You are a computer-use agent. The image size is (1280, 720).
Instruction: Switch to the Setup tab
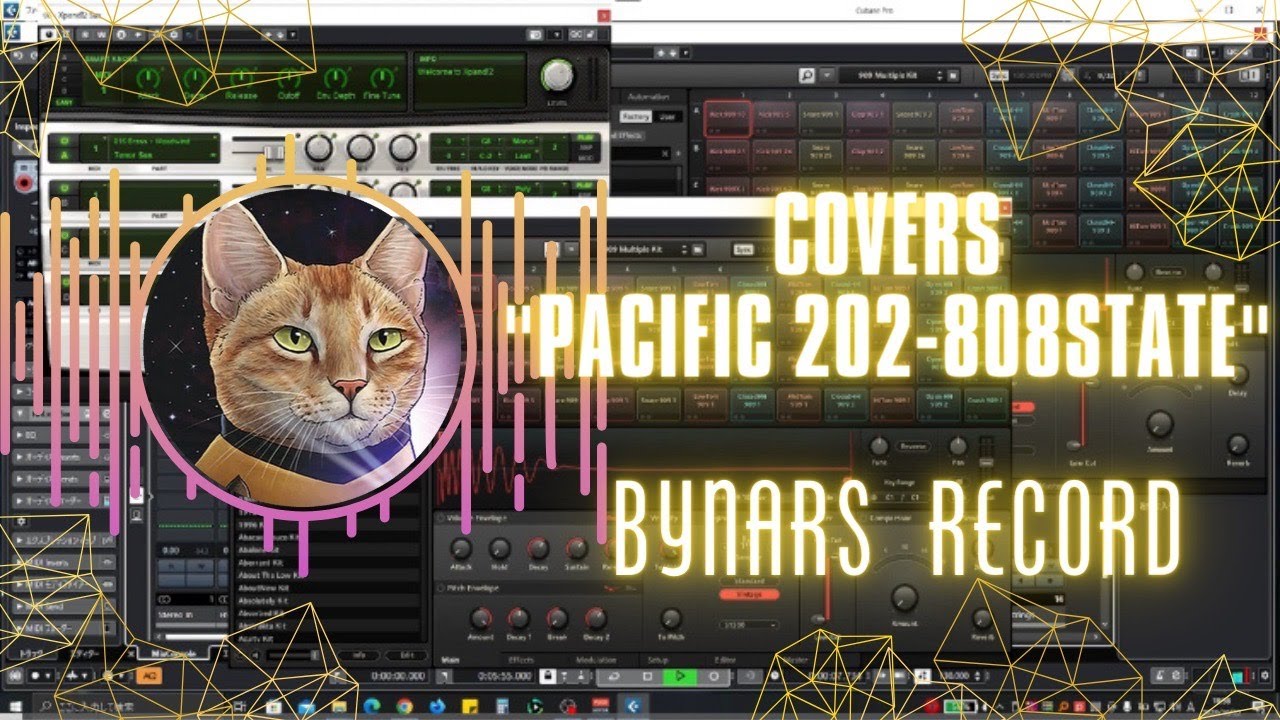[658, 660]
